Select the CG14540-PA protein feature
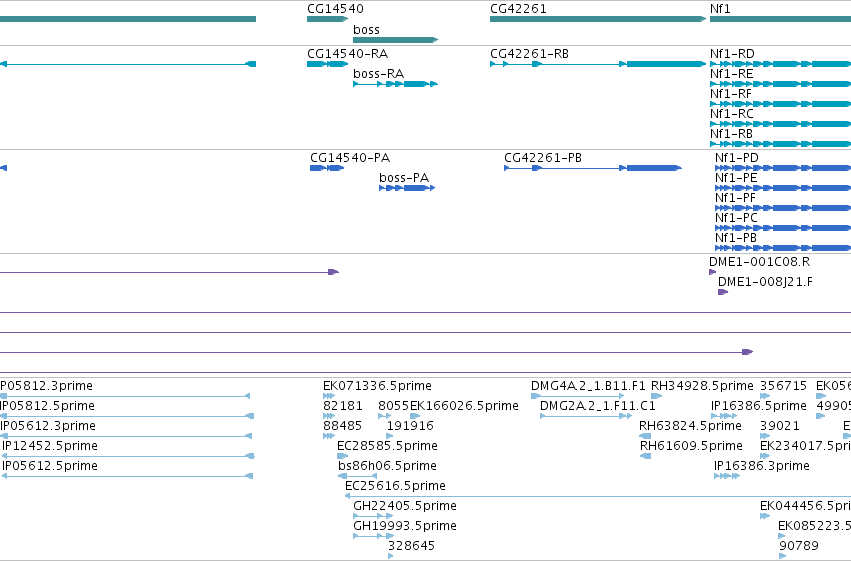This screenshot has height=561, width=851. [x=327, y=168]
